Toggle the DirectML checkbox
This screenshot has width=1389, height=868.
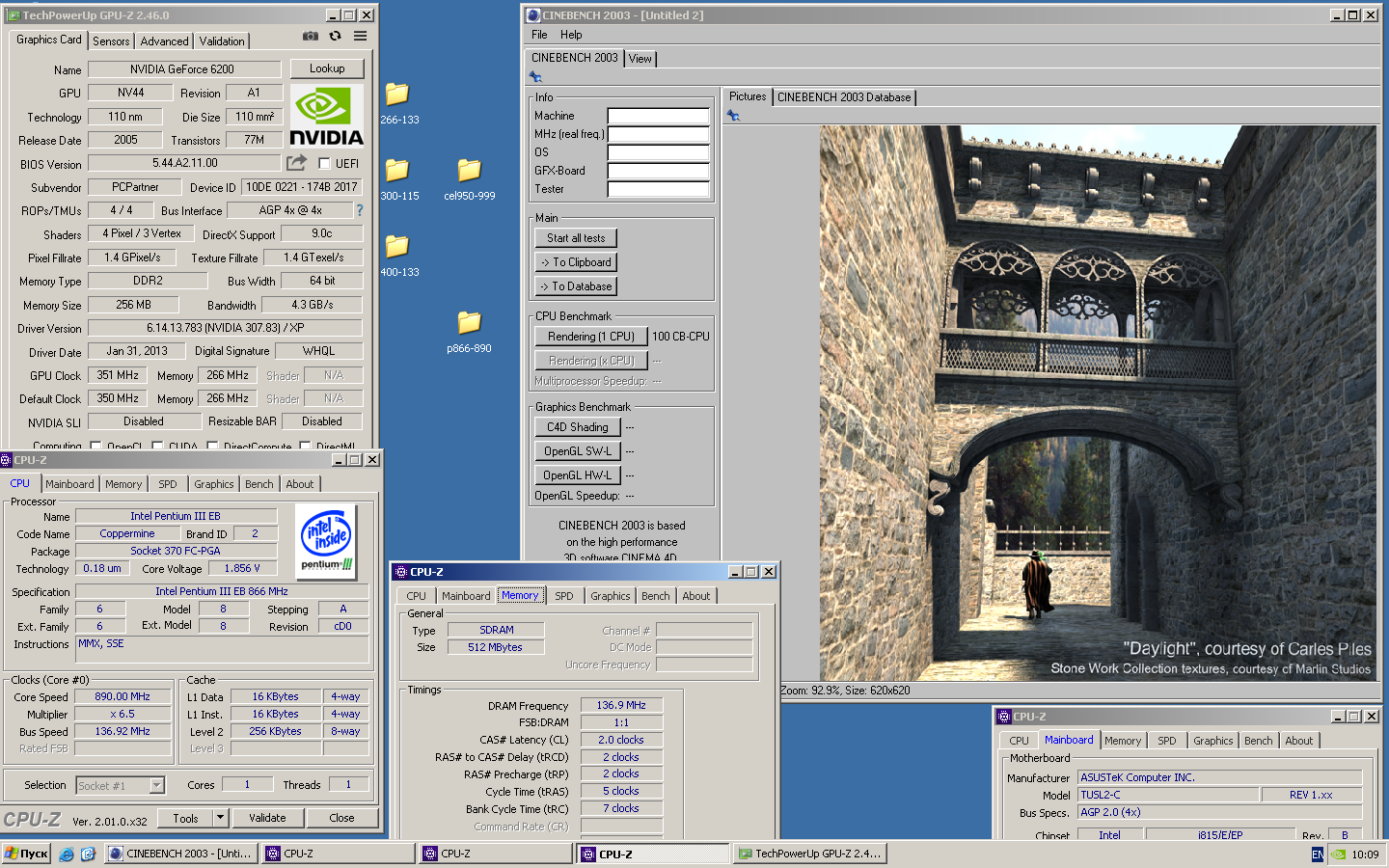[305, 447]
